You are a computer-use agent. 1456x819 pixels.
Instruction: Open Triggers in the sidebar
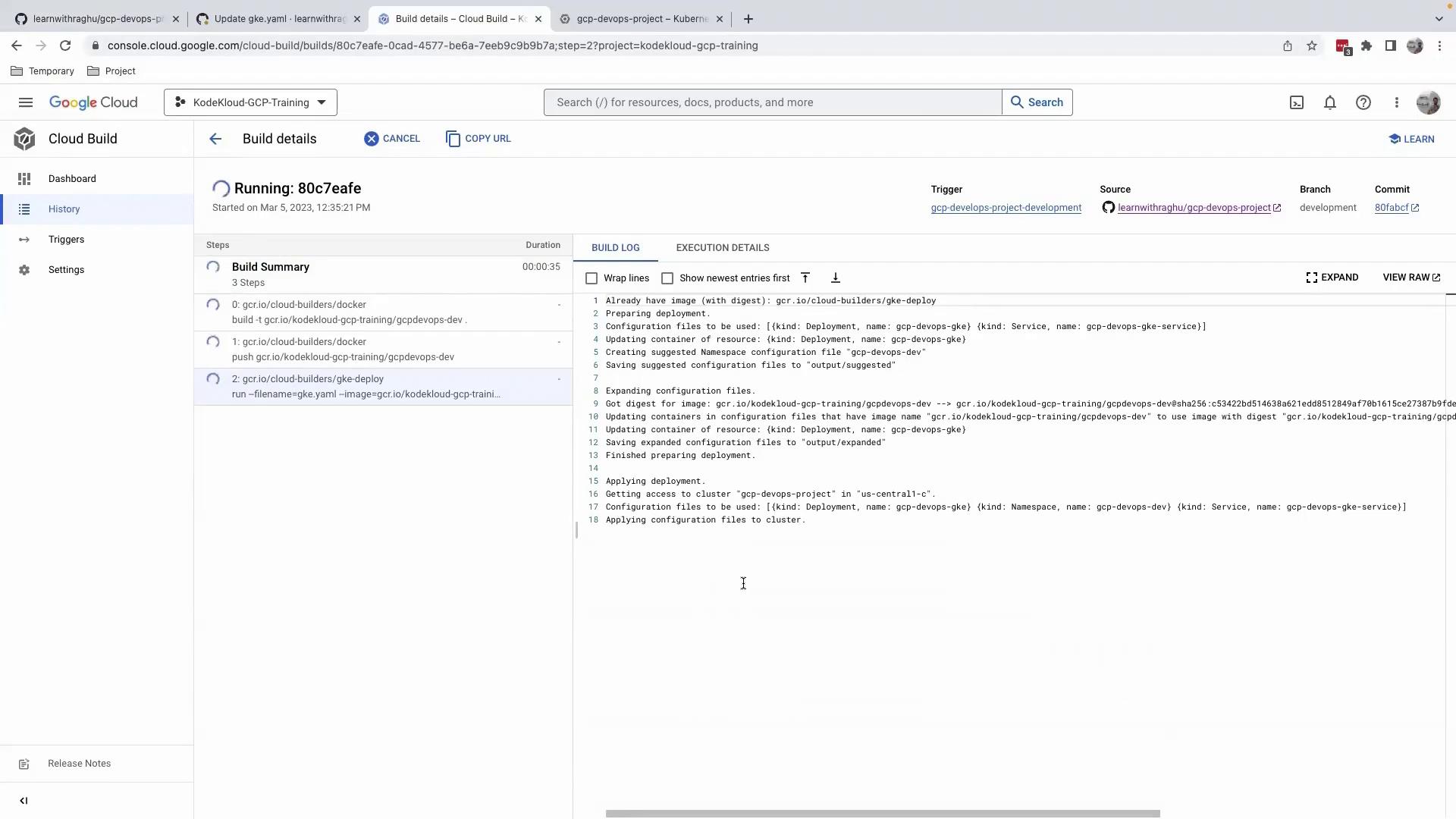pos(66,240)
